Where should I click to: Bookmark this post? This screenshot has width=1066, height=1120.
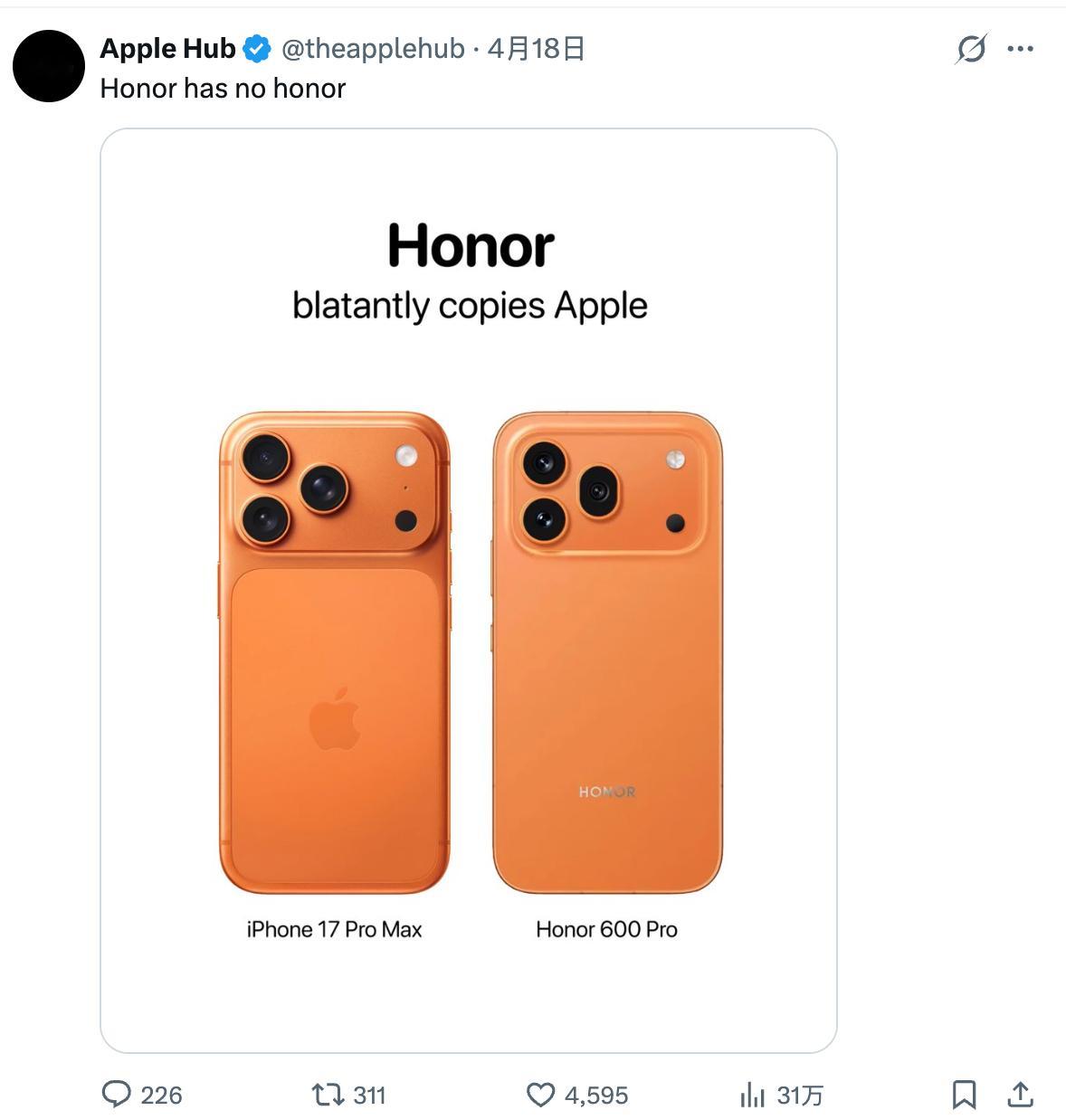coord(964,1095)
